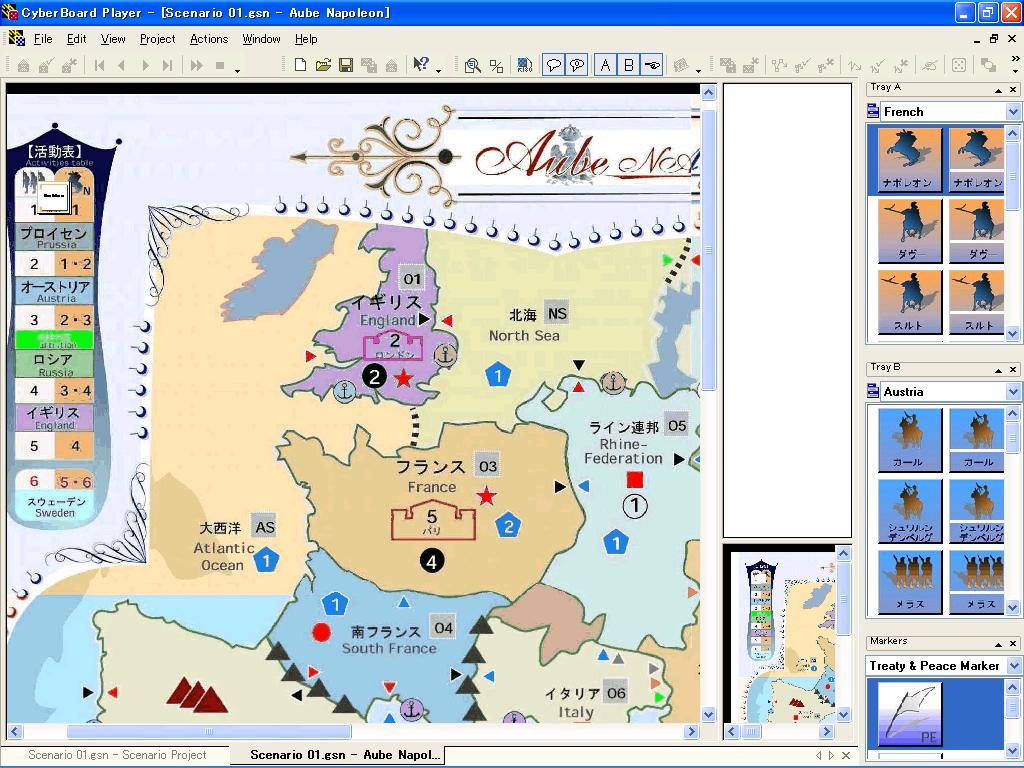Open the Help menu

[306, 39]
